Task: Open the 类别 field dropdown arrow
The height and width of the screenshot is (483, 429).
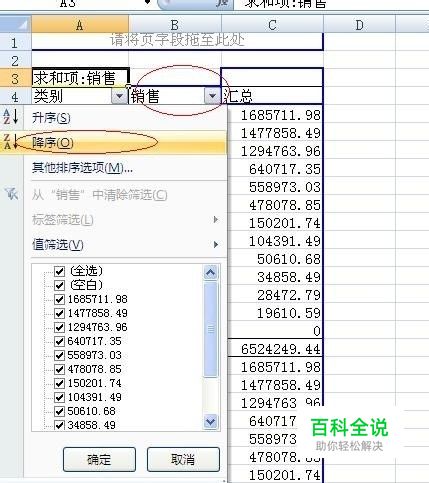Action: [120, 96]
